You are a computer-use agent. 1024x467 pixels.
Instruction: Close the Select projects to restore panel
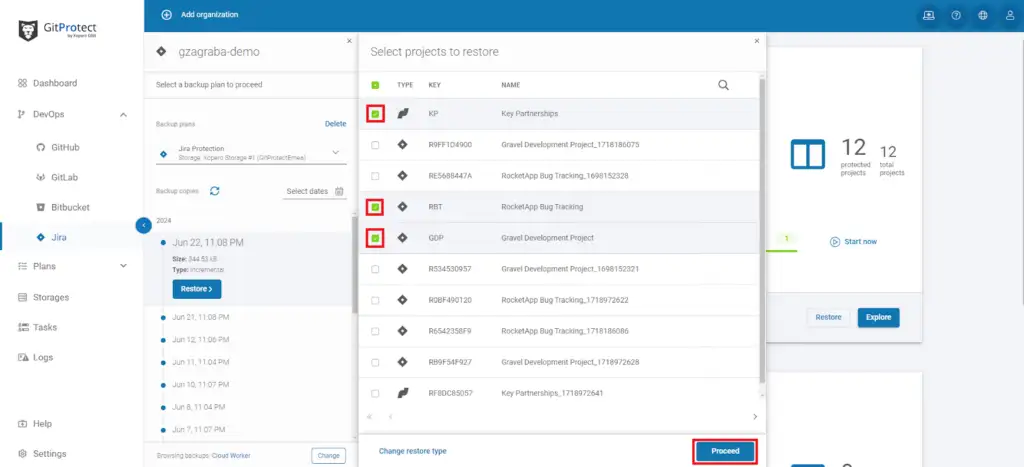coord(757,40)
